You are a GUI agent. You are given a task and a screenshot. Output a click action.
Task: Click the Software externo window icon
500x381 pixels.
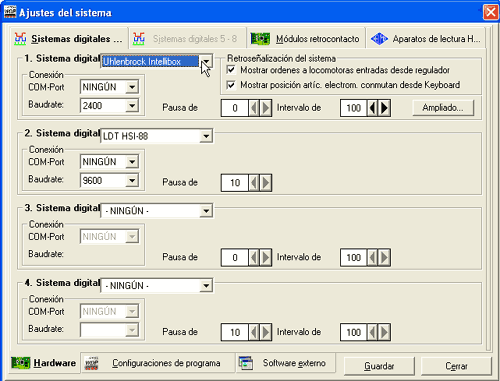pos(246,363)
